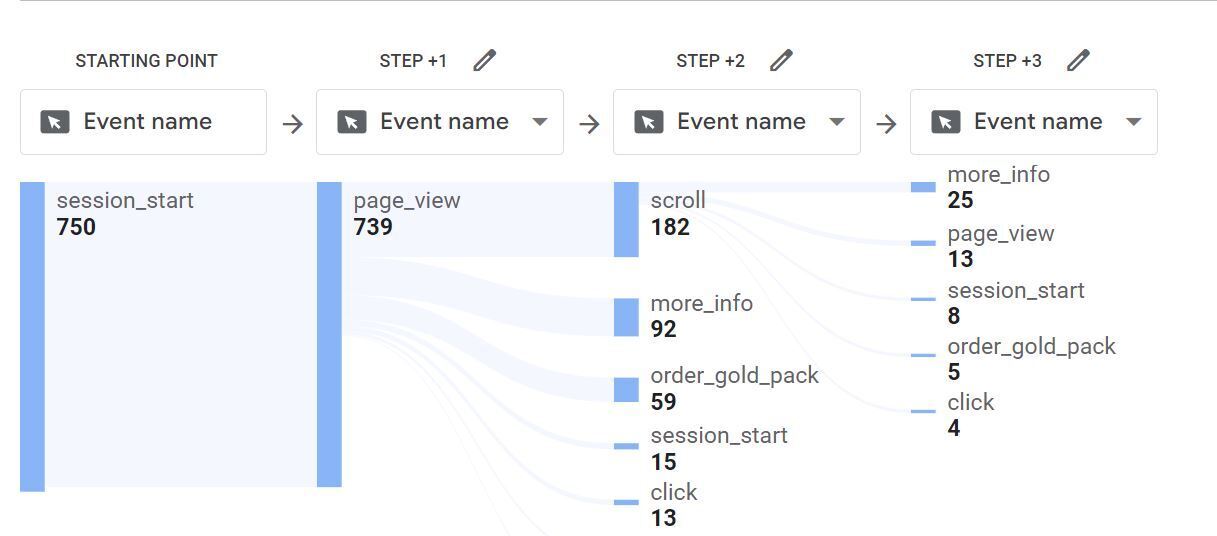
Task: Click the click 13 node in Step +2
Action: 626,502
